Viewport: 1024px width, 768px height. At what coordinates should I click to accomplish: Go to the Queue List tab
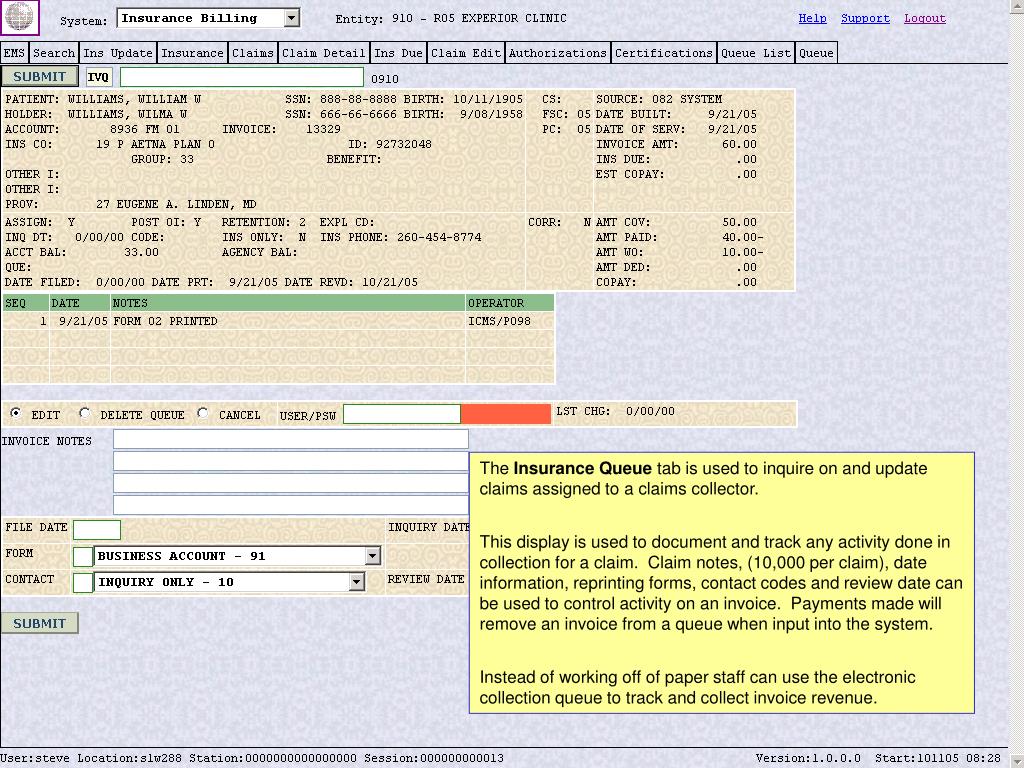click(x=756, y=53)
